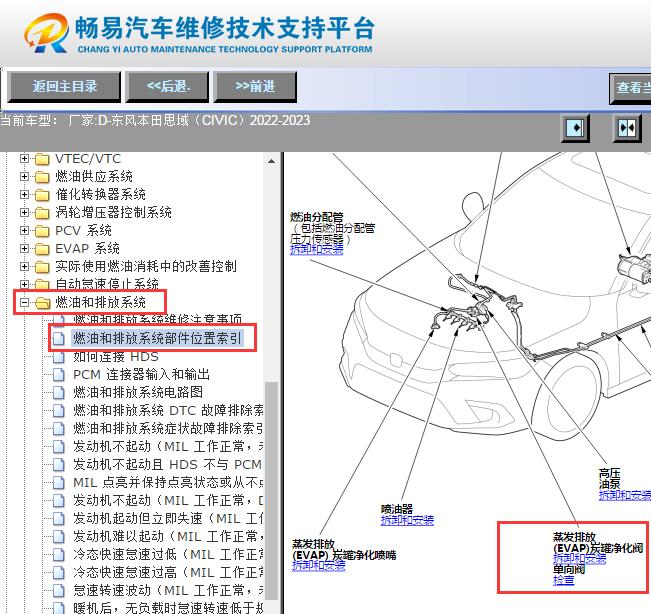Select the 燃油供应系统 folder icon
The height and width of the screenshot is (614, 651).
click(42, 177)
